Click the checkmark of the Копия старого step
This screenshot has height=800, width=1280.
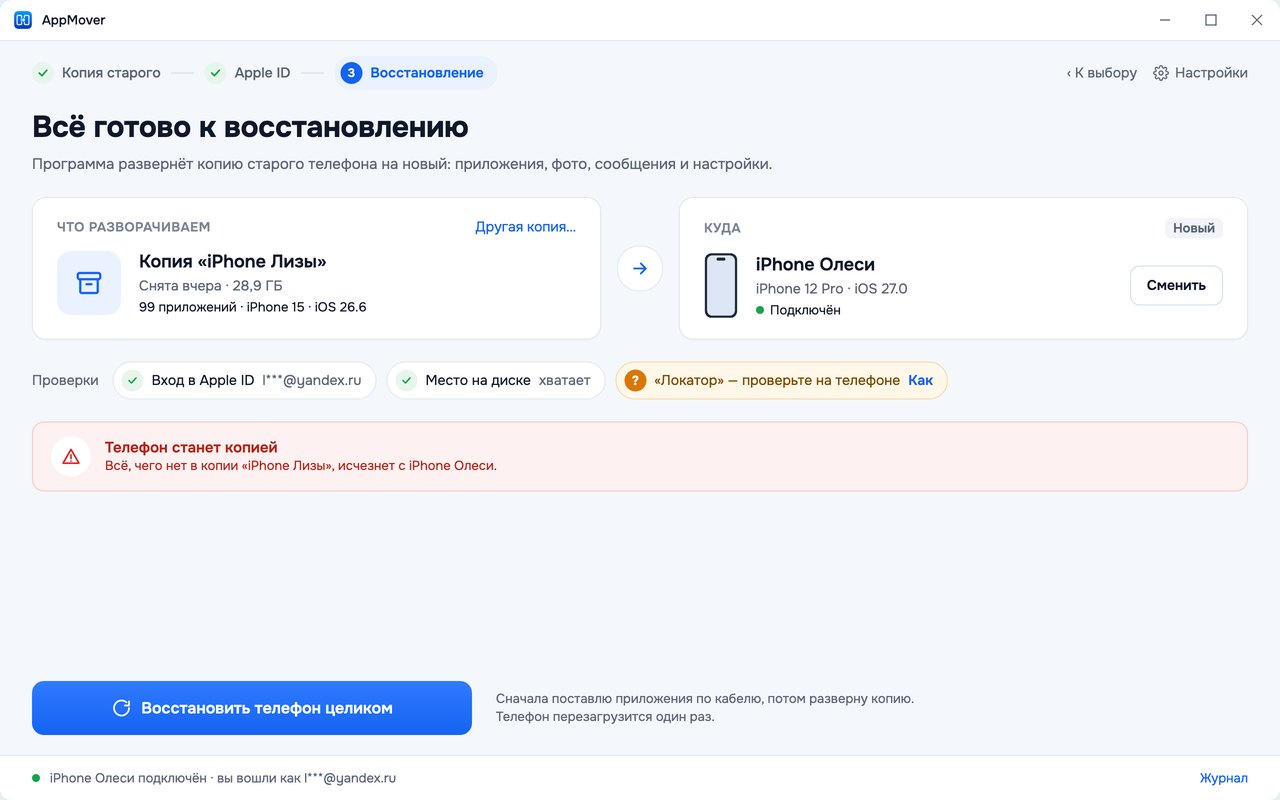click(x=42, y=73)
